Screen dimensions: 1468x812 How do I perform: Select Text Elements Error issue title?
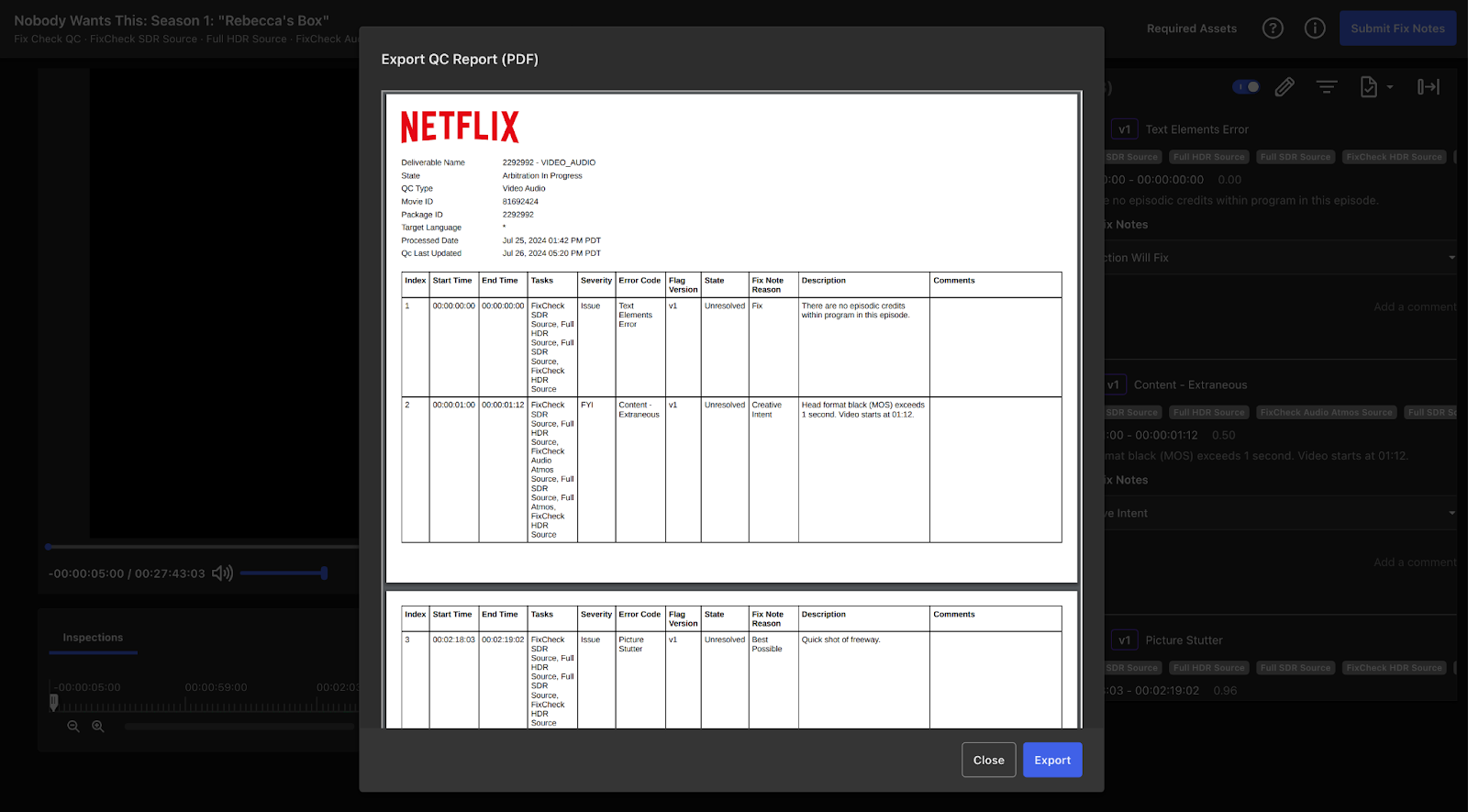pyautogui.click(x=1196, y=129)
